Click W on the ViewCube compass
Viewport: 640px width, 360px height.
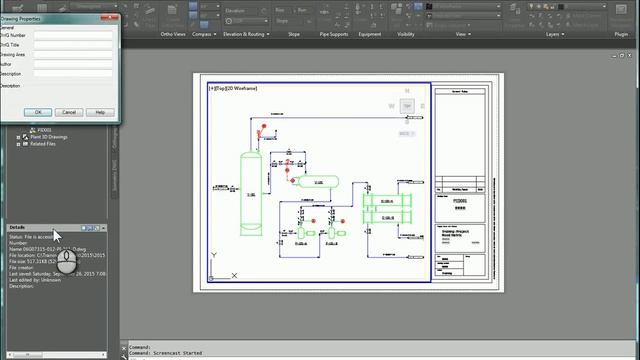(x=391, y=106)
